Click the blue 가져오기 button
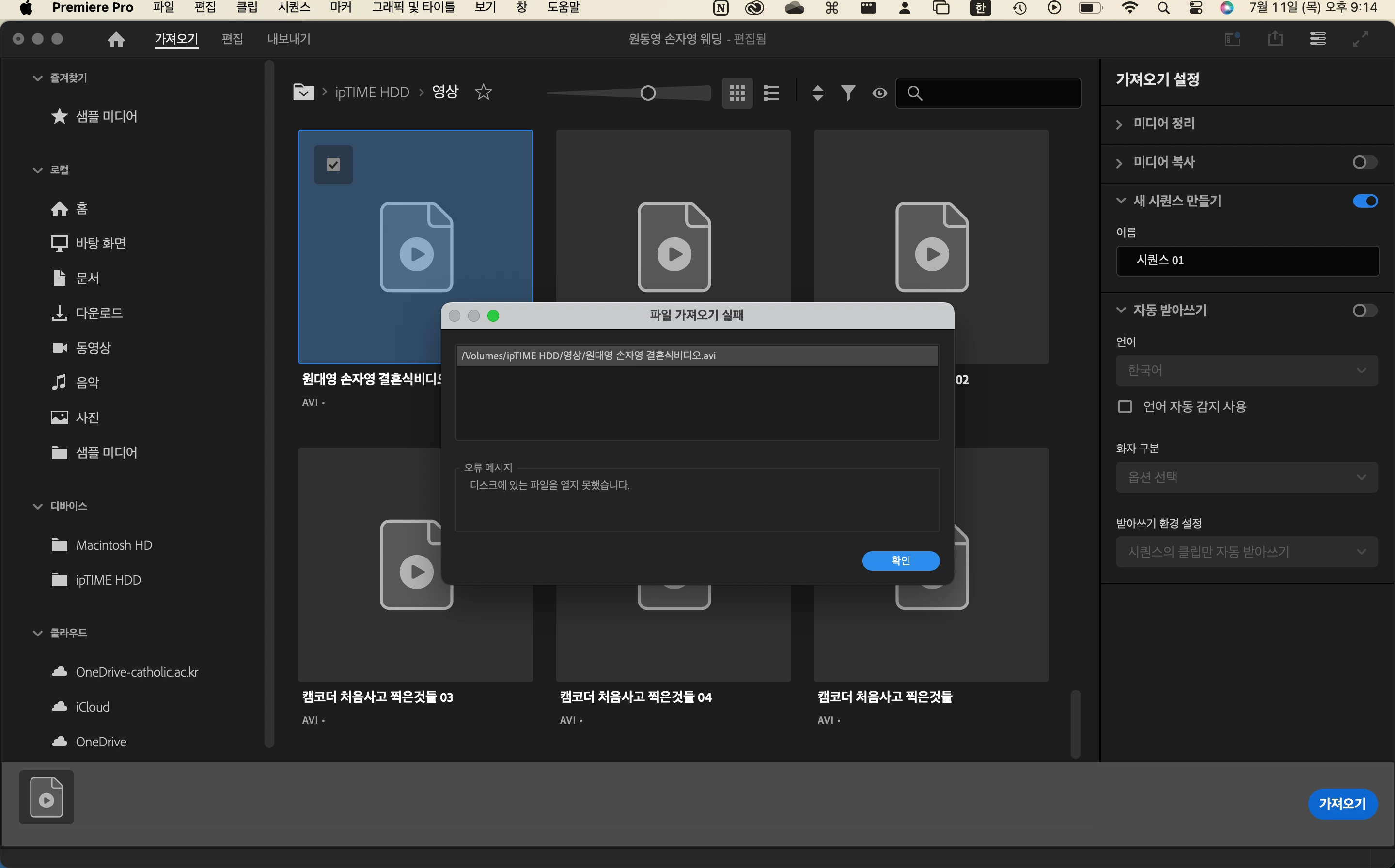 click(x=1342, y=803)
